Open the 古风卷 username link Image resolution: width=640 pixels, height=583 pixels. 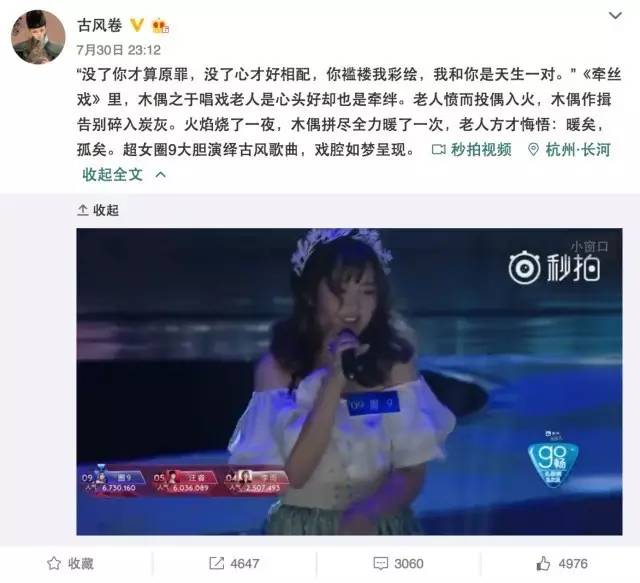tap(100, 25)
